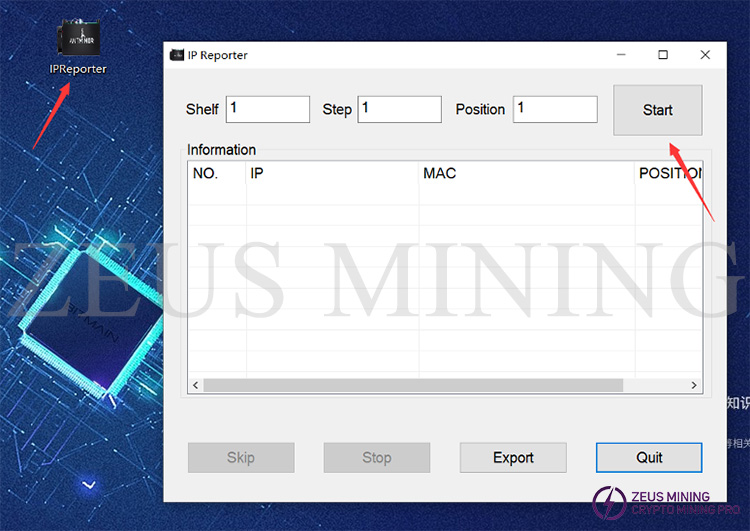This screenshot has height=531, width=750.
Task: Click the MAC column header
Action: (526, 174)
